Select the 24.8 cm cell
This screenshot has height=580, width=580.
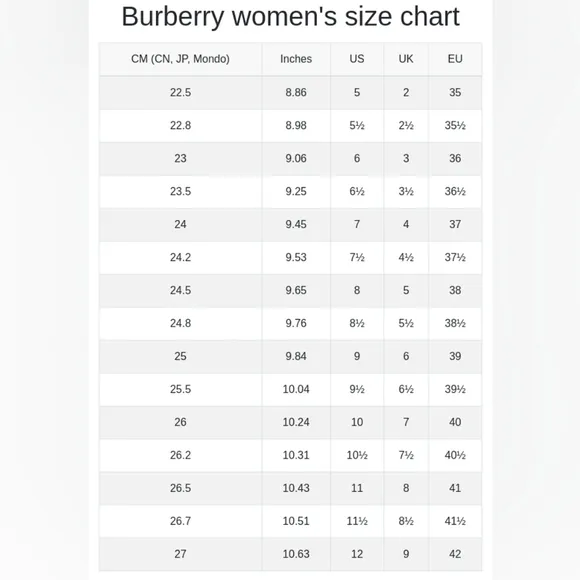181,323
